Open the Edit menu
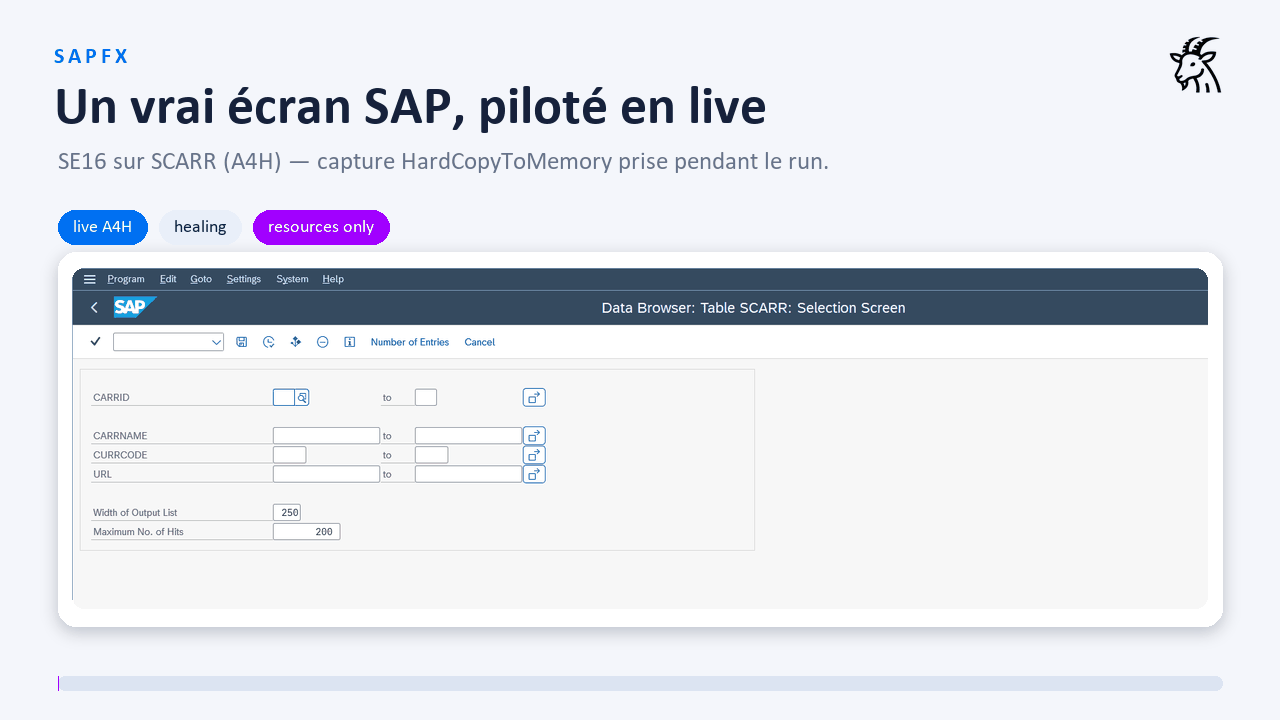This screenshot has width=1280, height=720. point(168,279)
